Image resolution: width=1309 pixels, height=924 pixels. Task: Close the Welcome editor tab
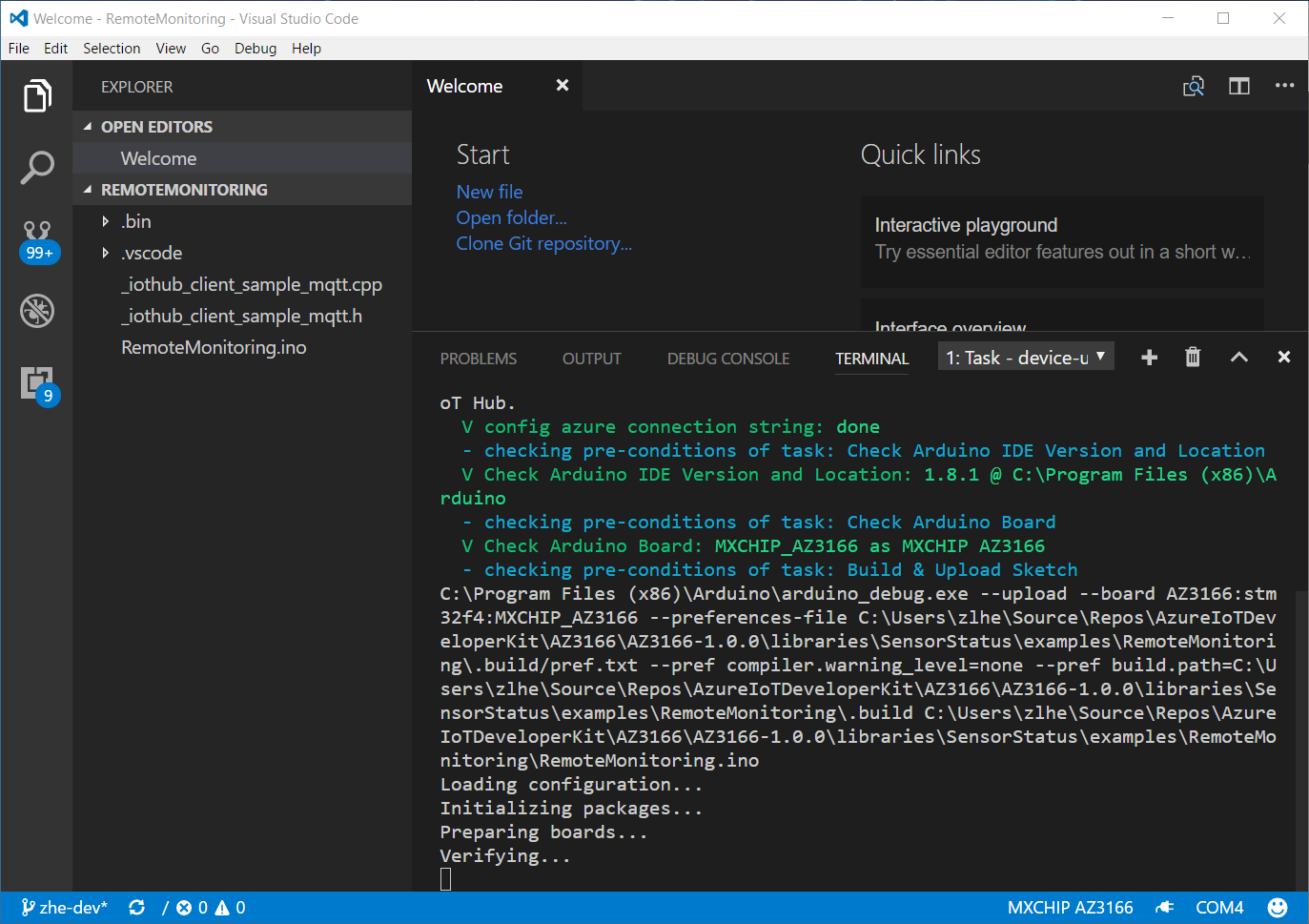click(x=562, y=85)
